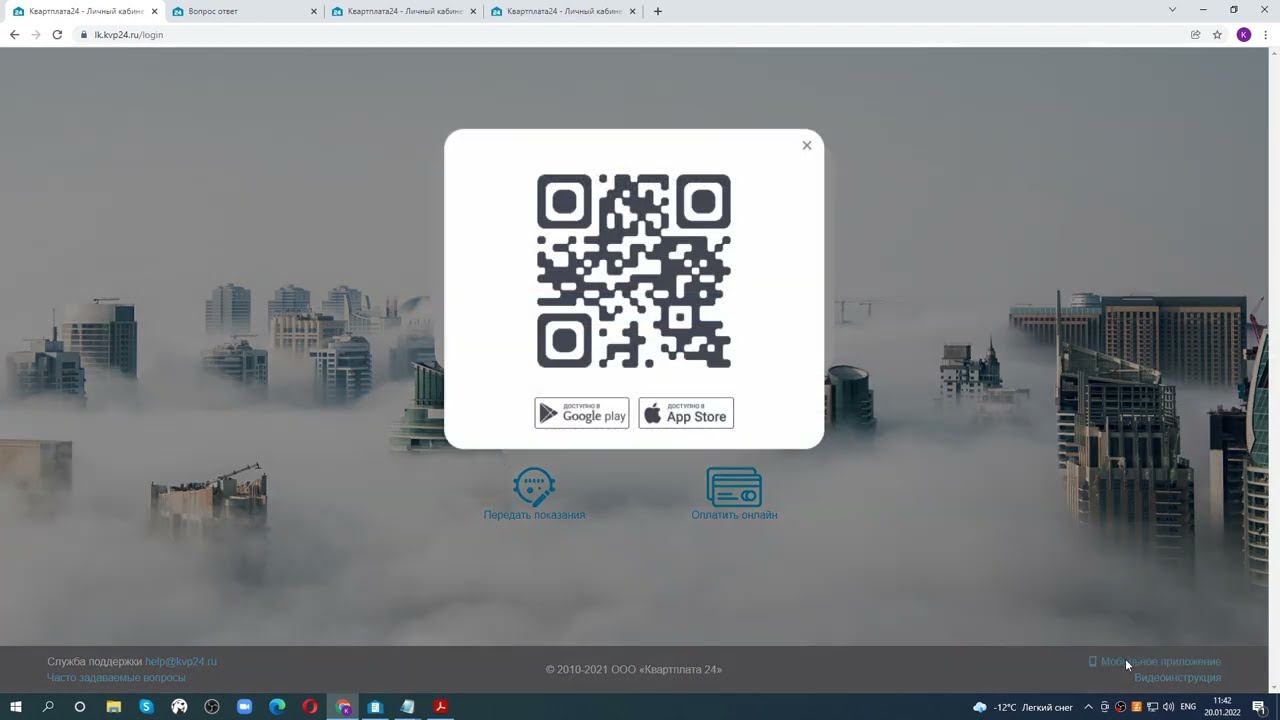1280x720 pixels.
Task: Open OBS Studio from taskbar
Action: pyautogui.click(x=212, y=707)
